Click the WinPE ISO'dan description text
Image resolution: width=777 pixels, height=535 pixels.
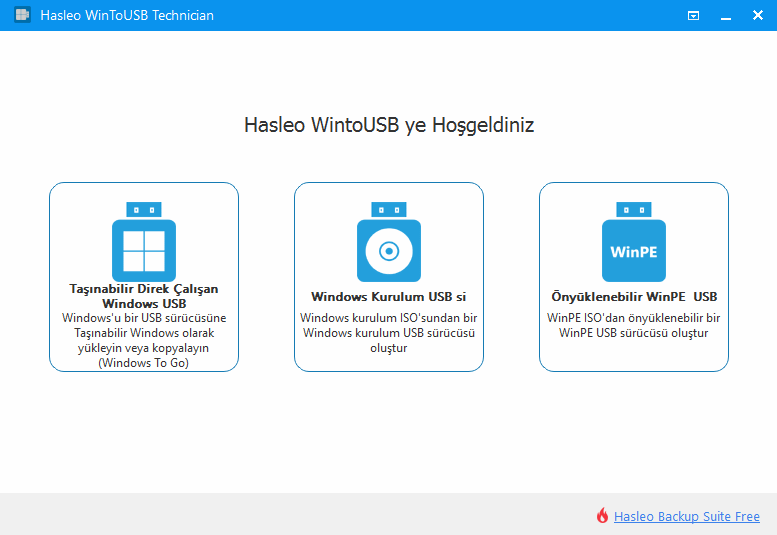[634, 325]
